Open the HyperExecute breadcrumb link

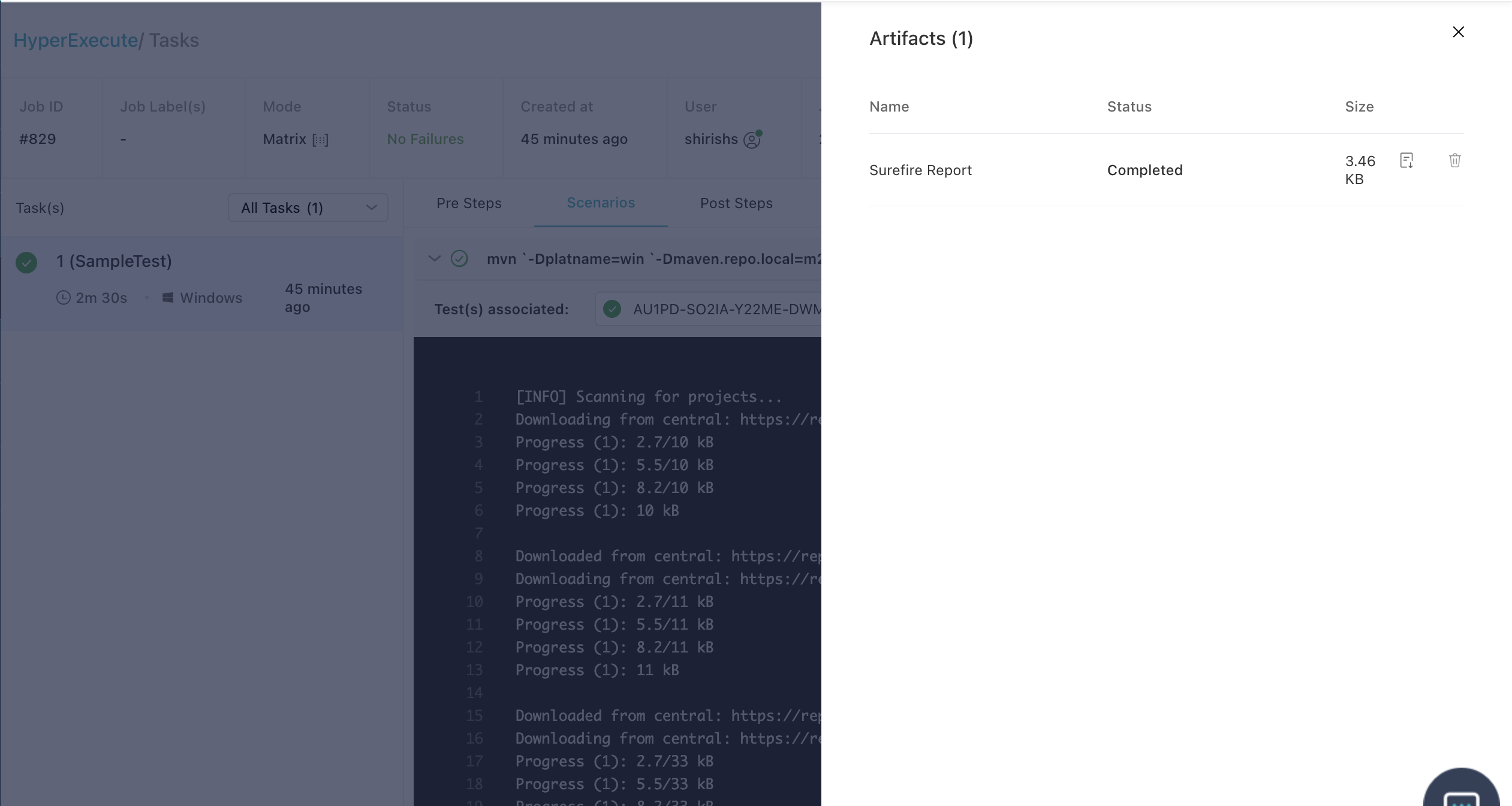click(x=76, y=40)
